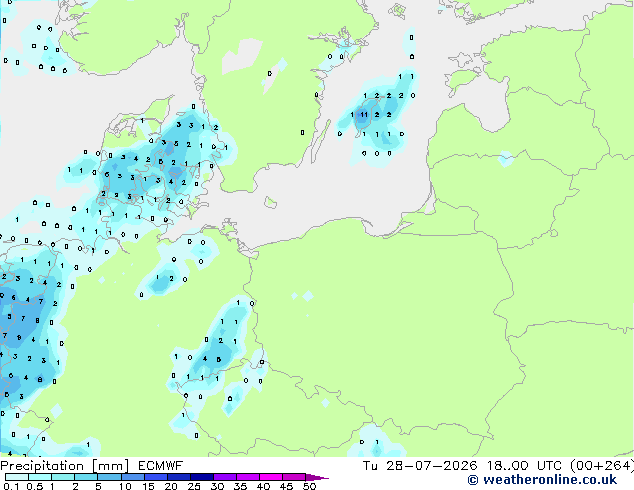
Task: Click the 2–5 mm legend swatch
Action: coord(86,477)
